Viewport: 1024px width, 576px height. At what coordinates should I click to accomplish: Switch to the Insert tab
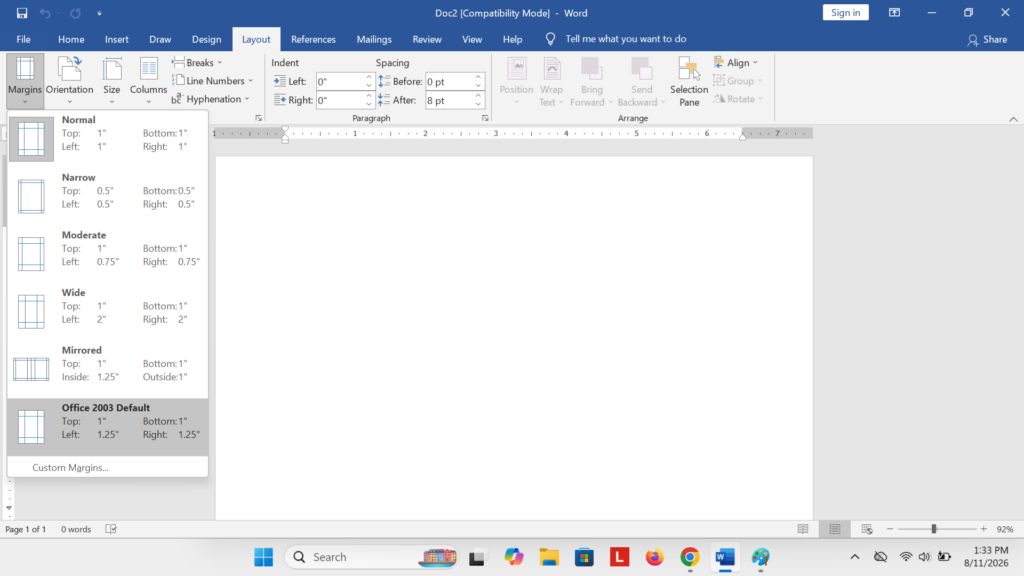click(x=116, y=39)
